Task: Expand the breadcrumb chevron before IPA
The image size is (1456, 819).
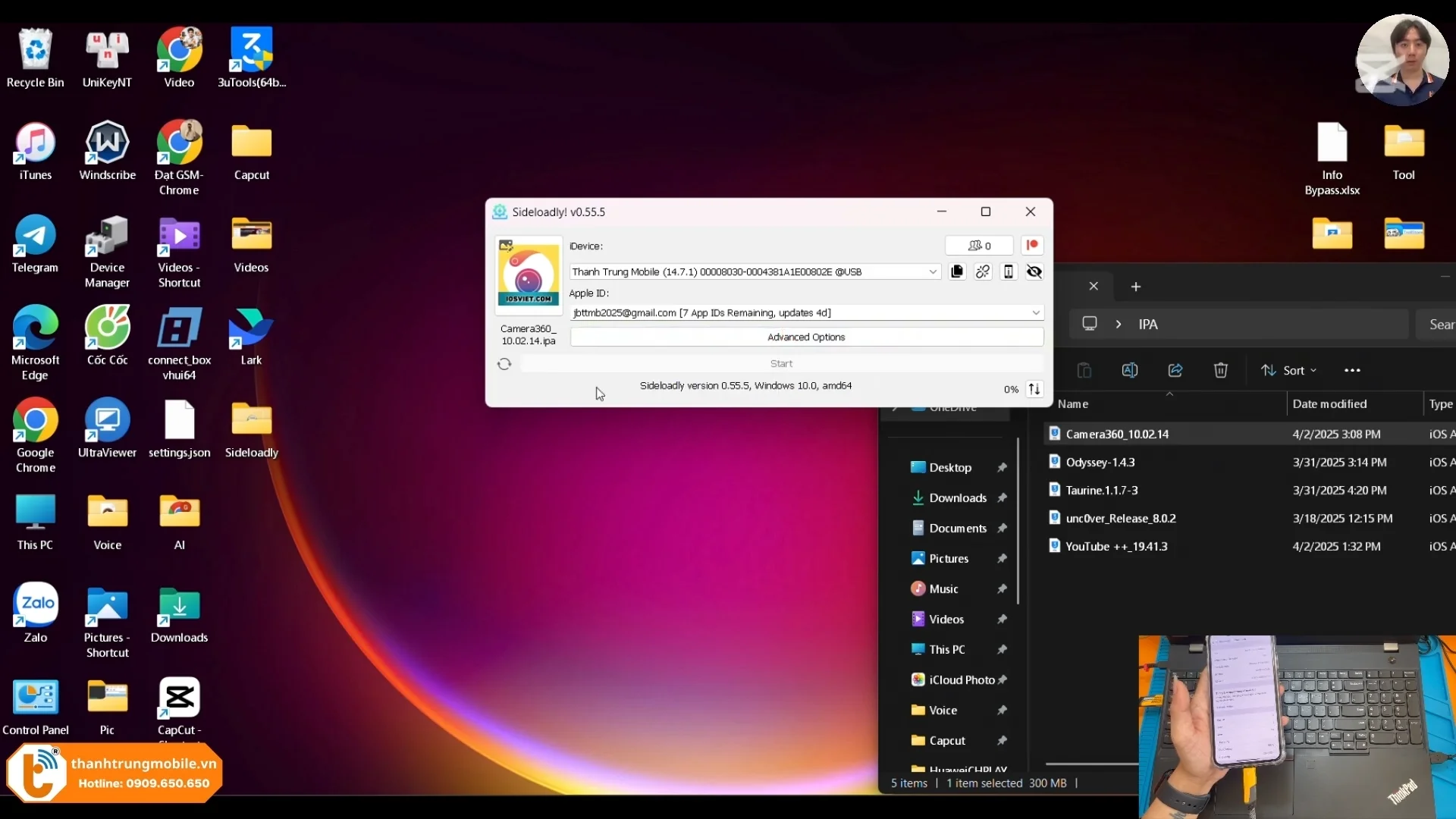Action: tap(1119, 324)
